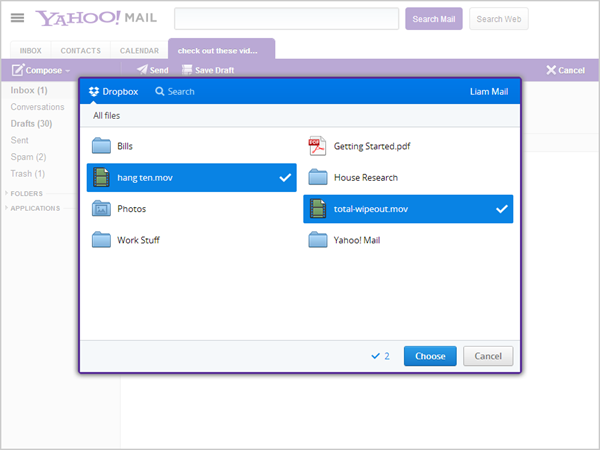Viewport: 600px width, 450px height.
Task: Click the Save Draft icon
Action: (x=187, y=70)
